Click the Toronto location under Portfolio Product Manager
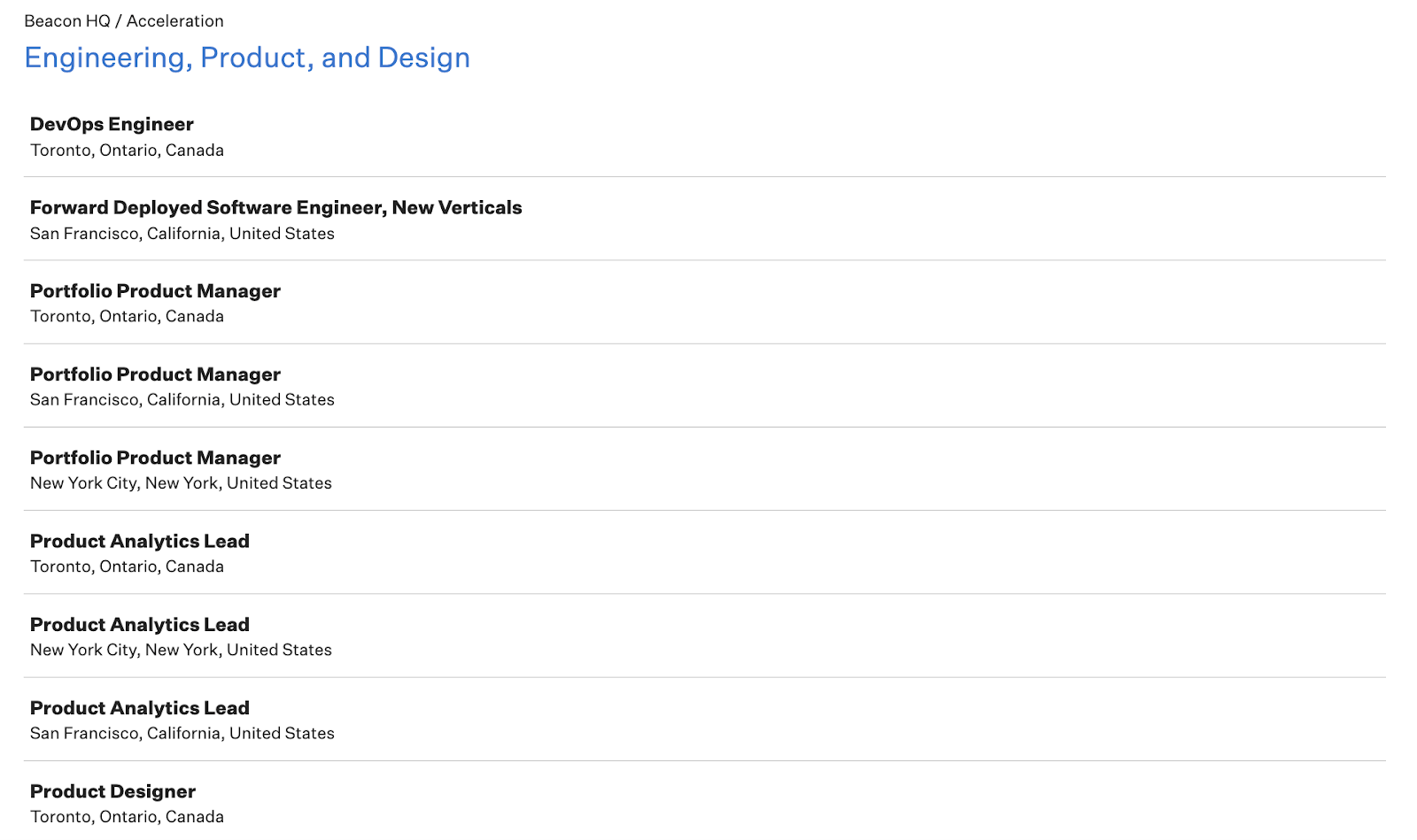This screenshot has width=1417, height=840. coord(127,317)
